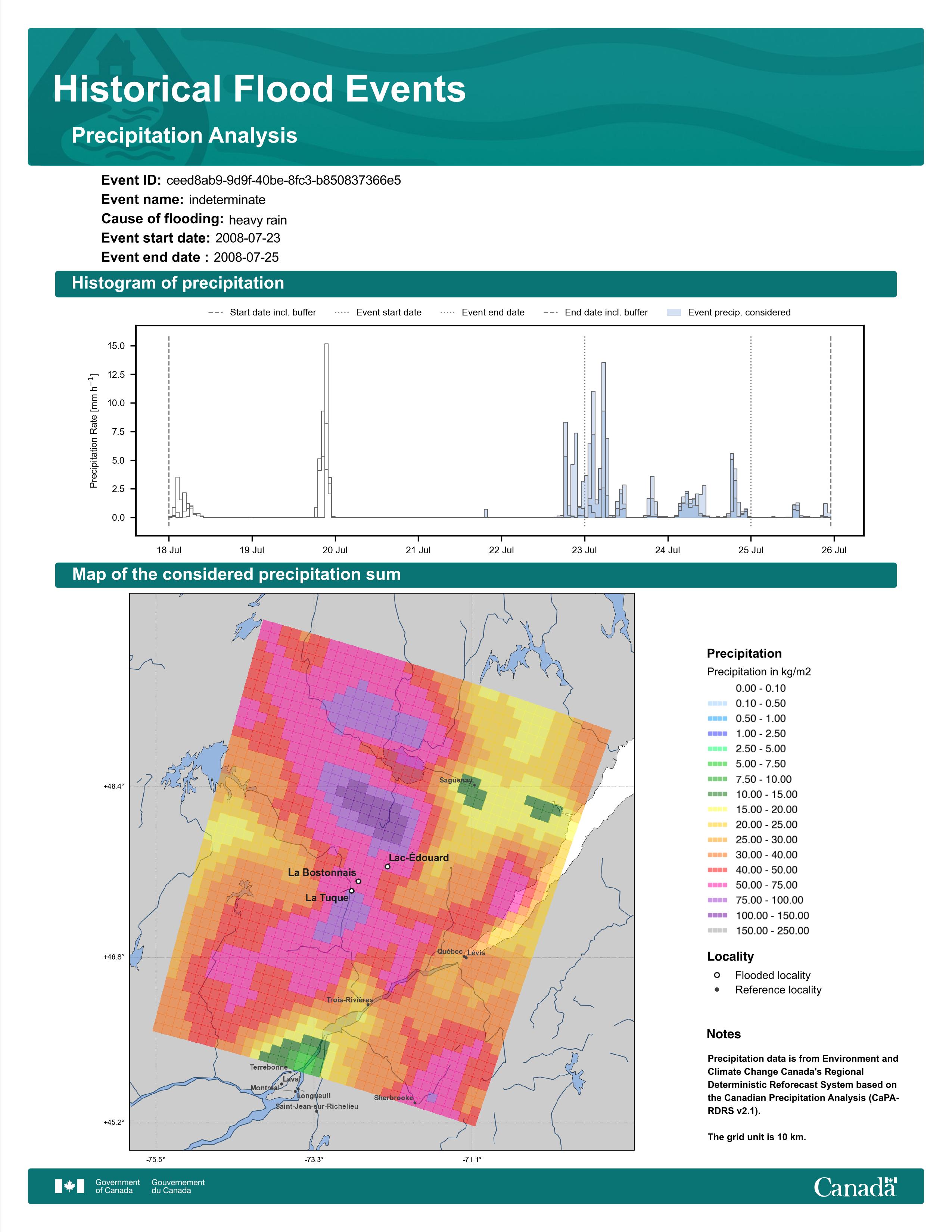Click the Laval label on the map
The image size is (952, 1232).
tap(291, 1079)
